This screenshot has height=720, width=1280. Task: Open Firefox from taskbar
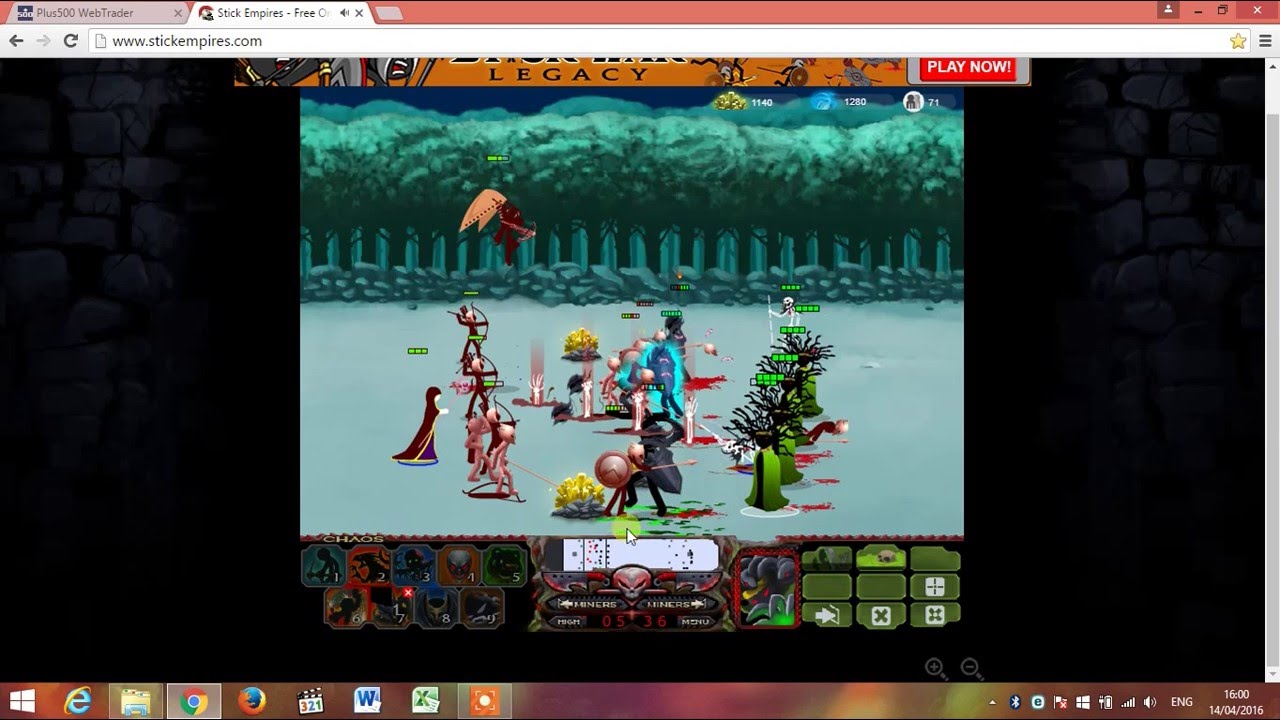[x=252, y=701]
